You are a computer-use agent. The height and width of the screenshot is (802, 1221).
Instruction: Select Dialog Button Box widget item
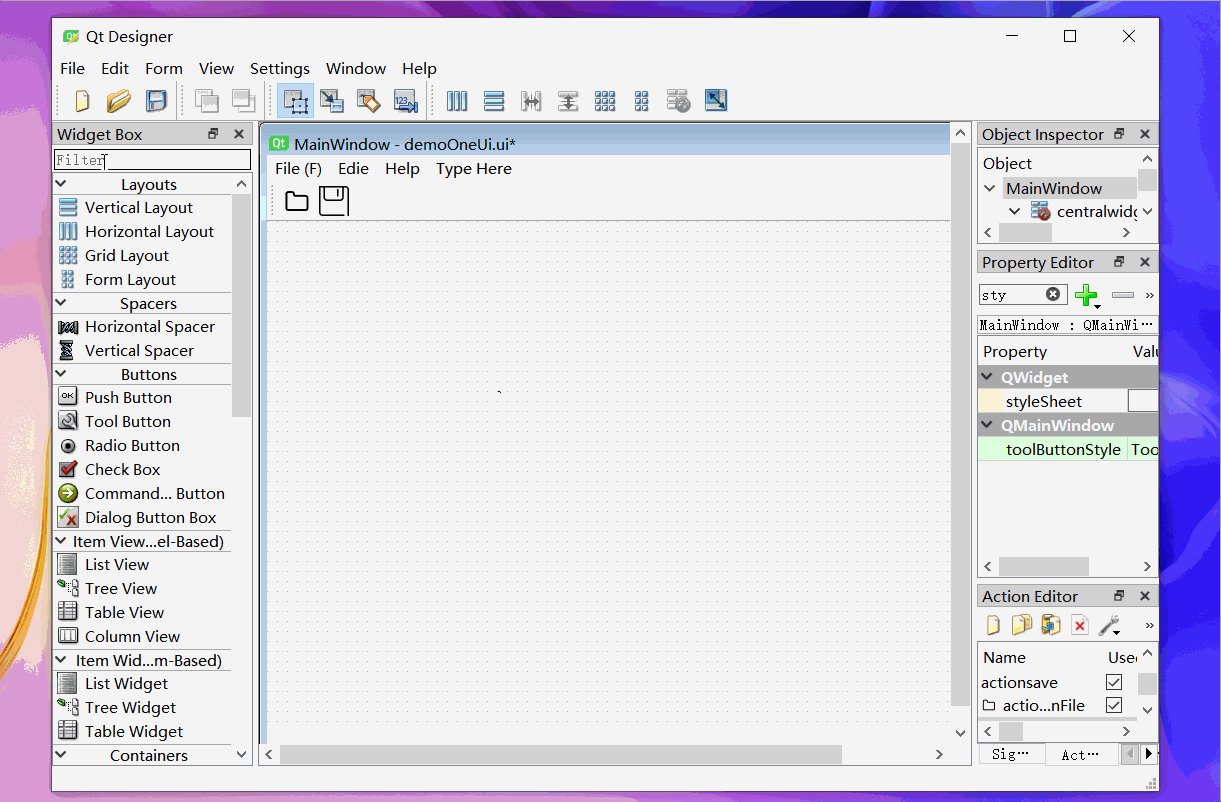click(150, 517)
